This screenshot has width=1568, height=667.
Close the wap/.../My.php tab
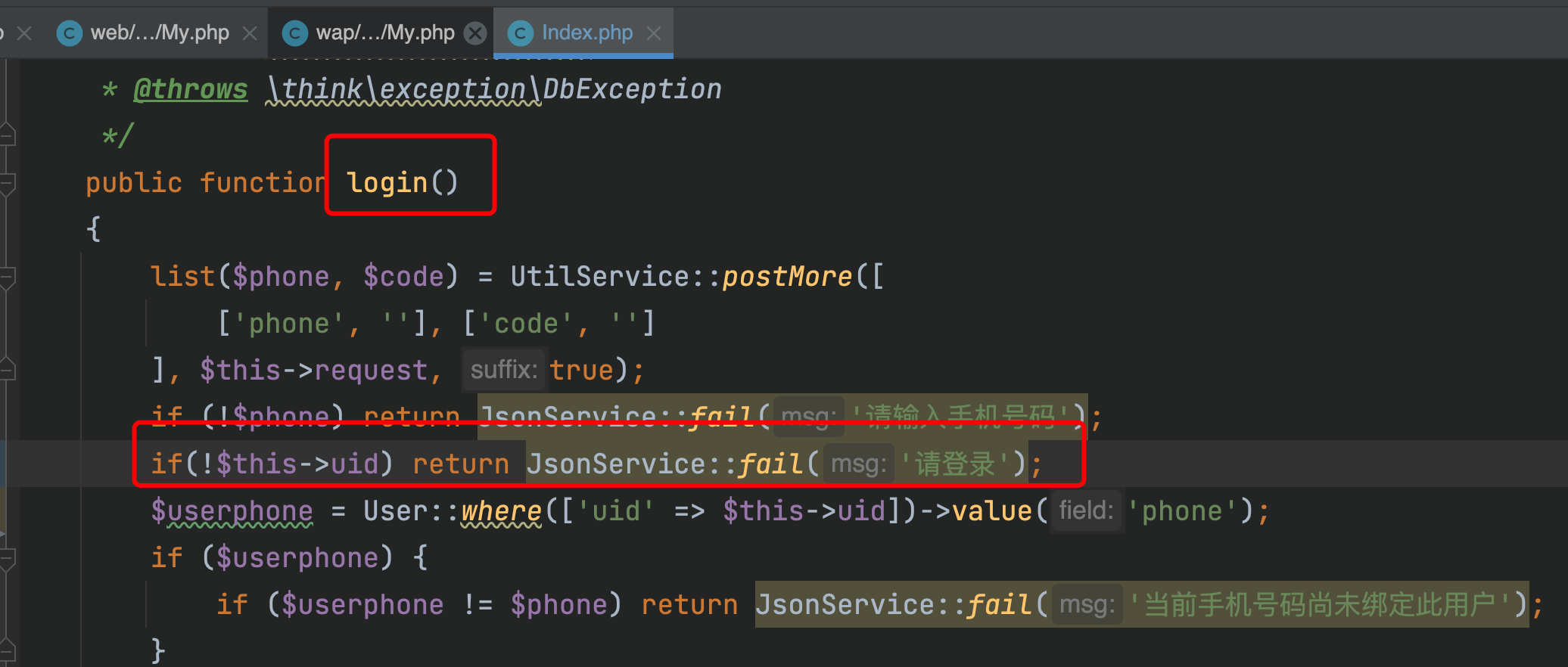[x=475, y=33]
